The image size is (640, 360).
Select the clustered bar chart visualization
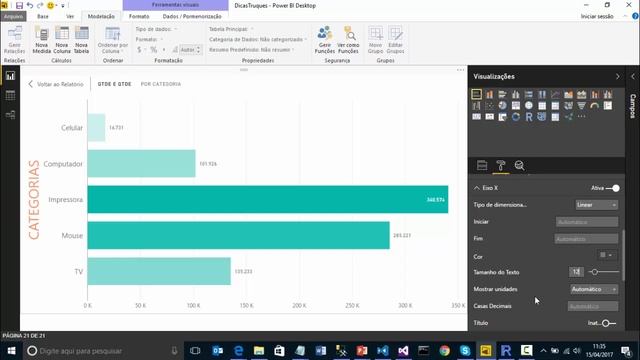pos(502,94)
